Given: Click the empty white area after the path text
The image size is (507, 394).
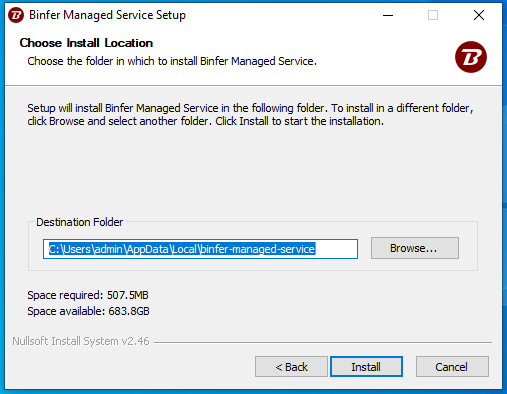Looking at the screenshot, I should pyautogui.click(x=336, y=249).
